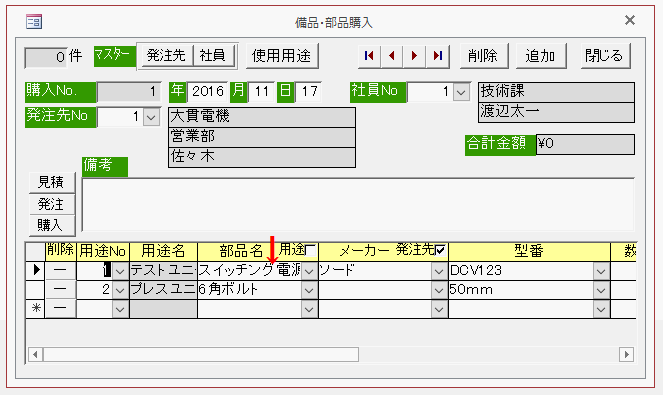The height and width of the screenshot is (395, 663).
Task: Open 用途No dropdown in new blank row
Action: coord(120,309)
